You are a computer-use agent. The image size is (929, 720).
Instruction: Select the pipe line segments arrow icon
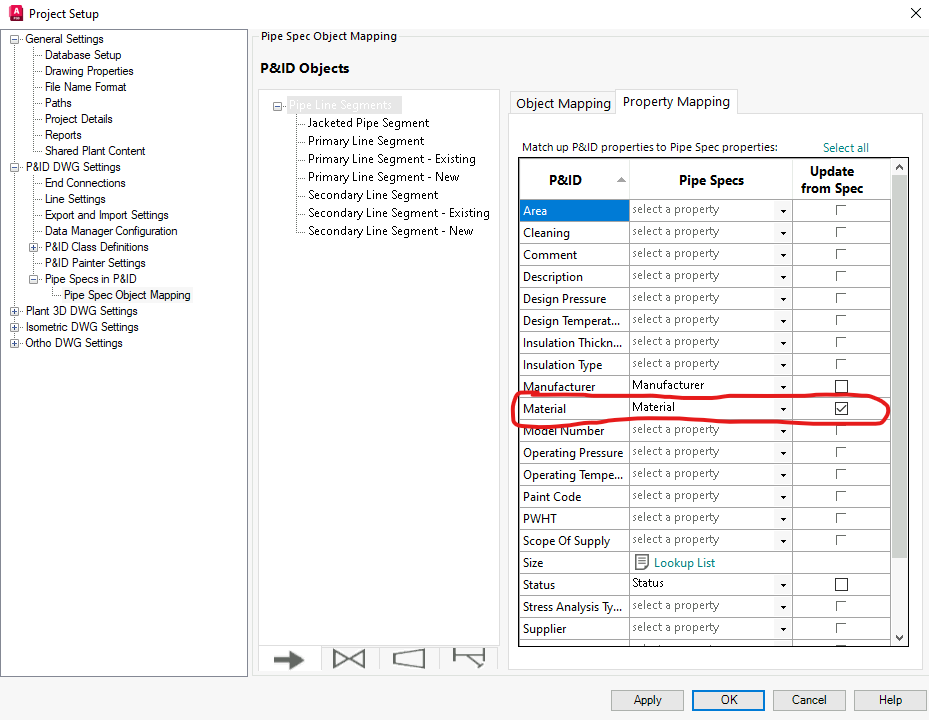coord(289,658)
